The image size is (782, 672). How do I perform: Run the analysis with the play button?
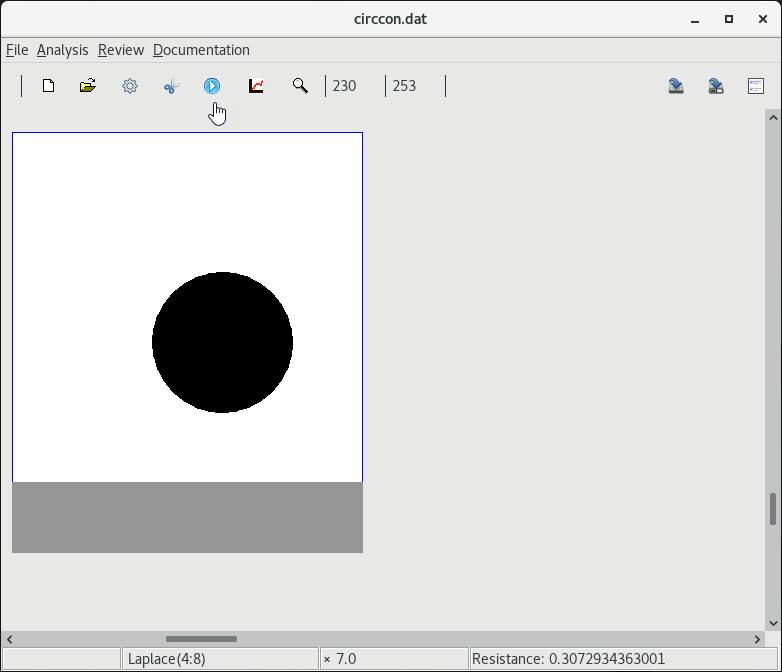(212, 86)
